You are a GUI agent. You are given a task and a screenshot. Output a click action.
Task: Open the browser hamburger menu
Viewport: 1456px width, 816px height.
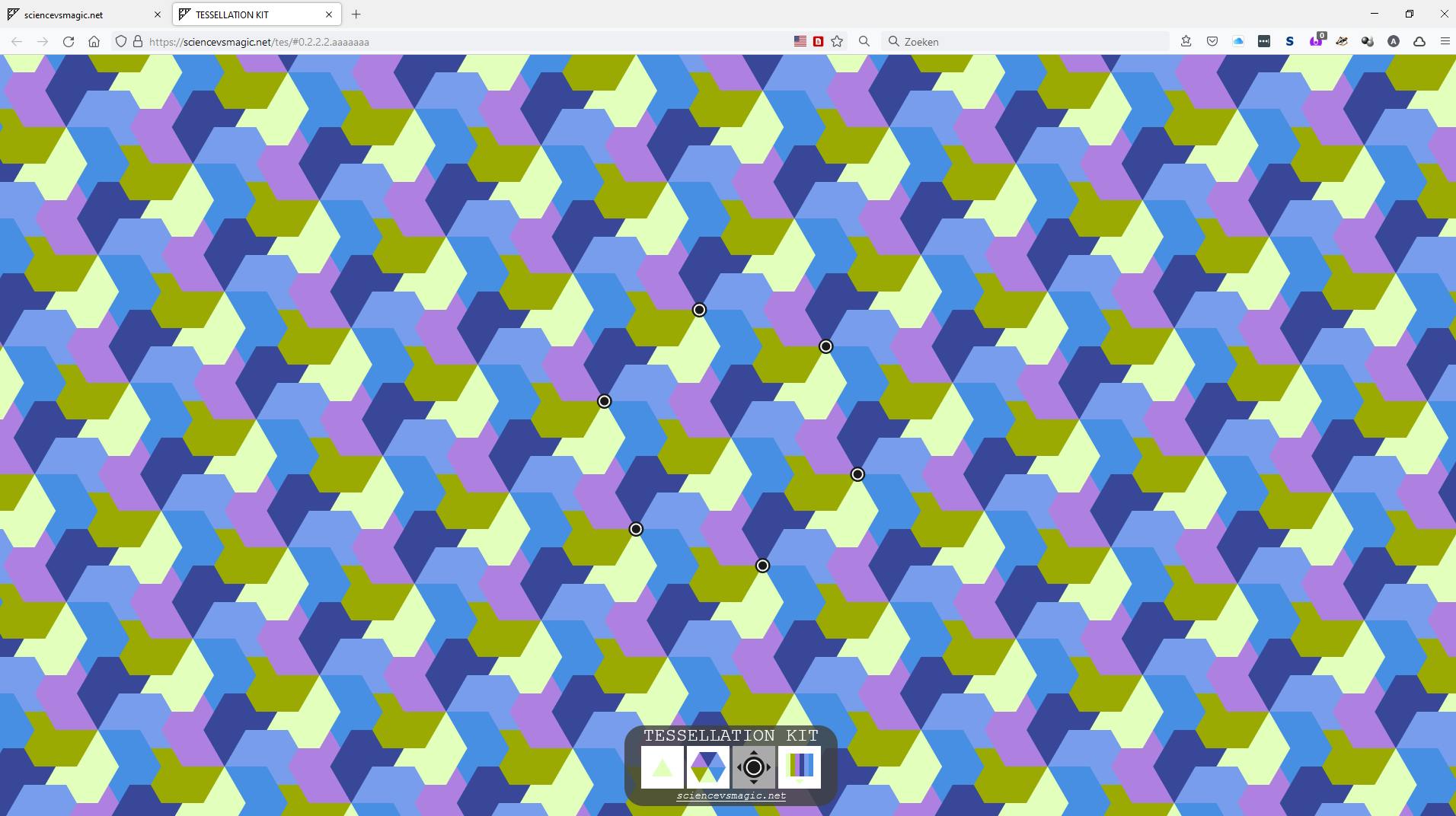[1445, 42]
